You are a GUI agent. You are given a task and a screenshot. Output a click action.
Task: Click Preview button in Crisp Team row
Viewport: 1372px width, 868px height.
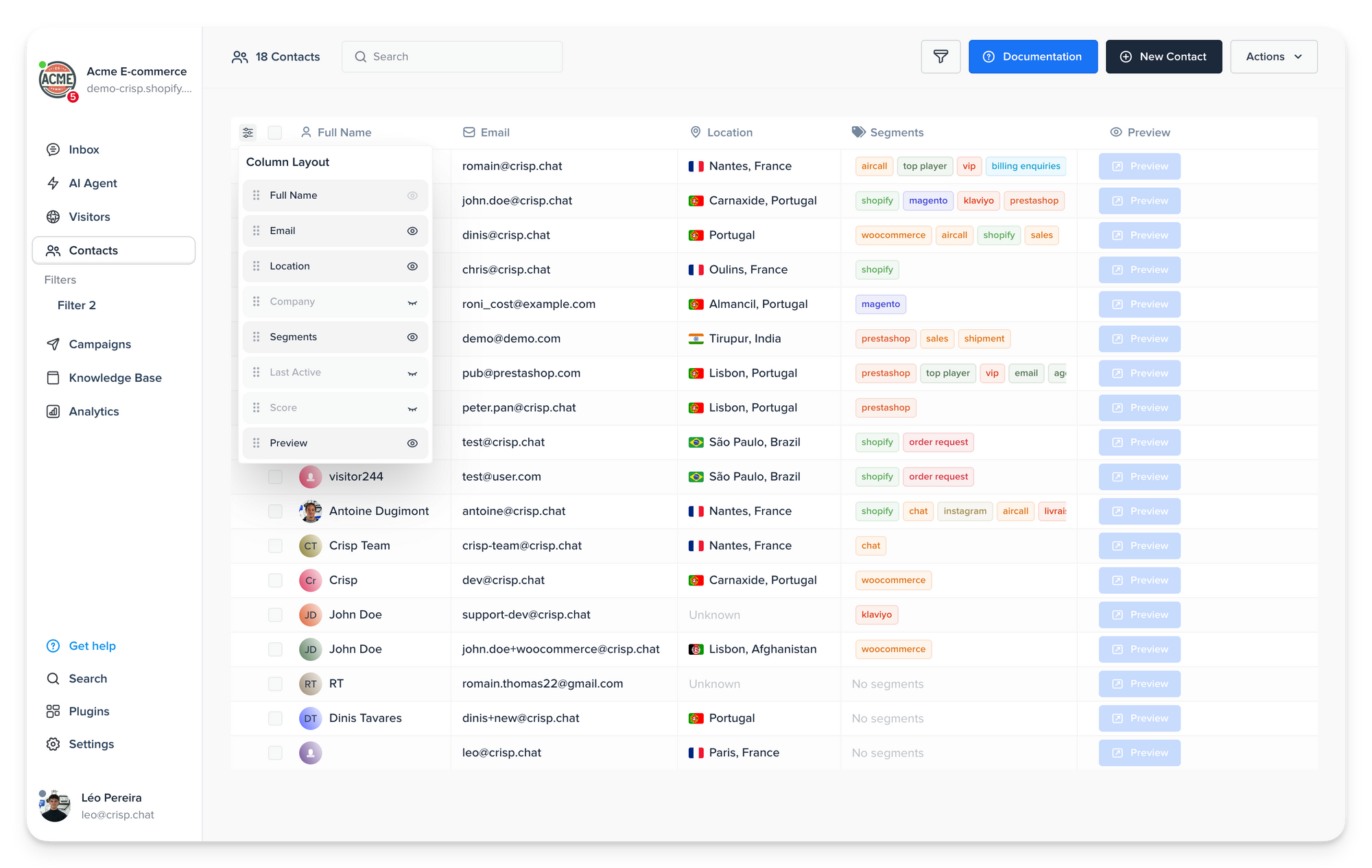coord(1139,546)
